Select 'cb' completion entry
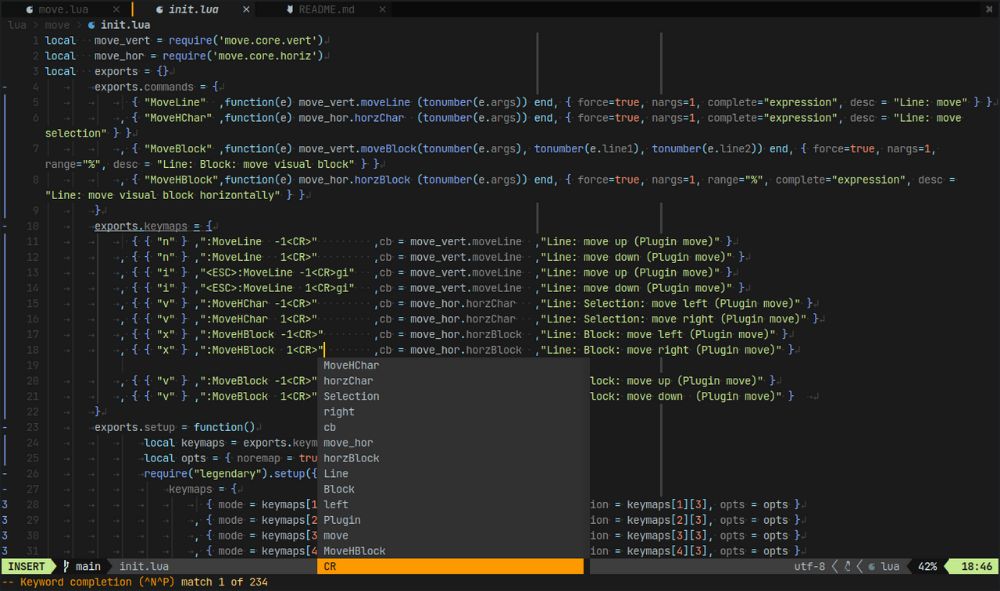 click(x=453, y=427)
